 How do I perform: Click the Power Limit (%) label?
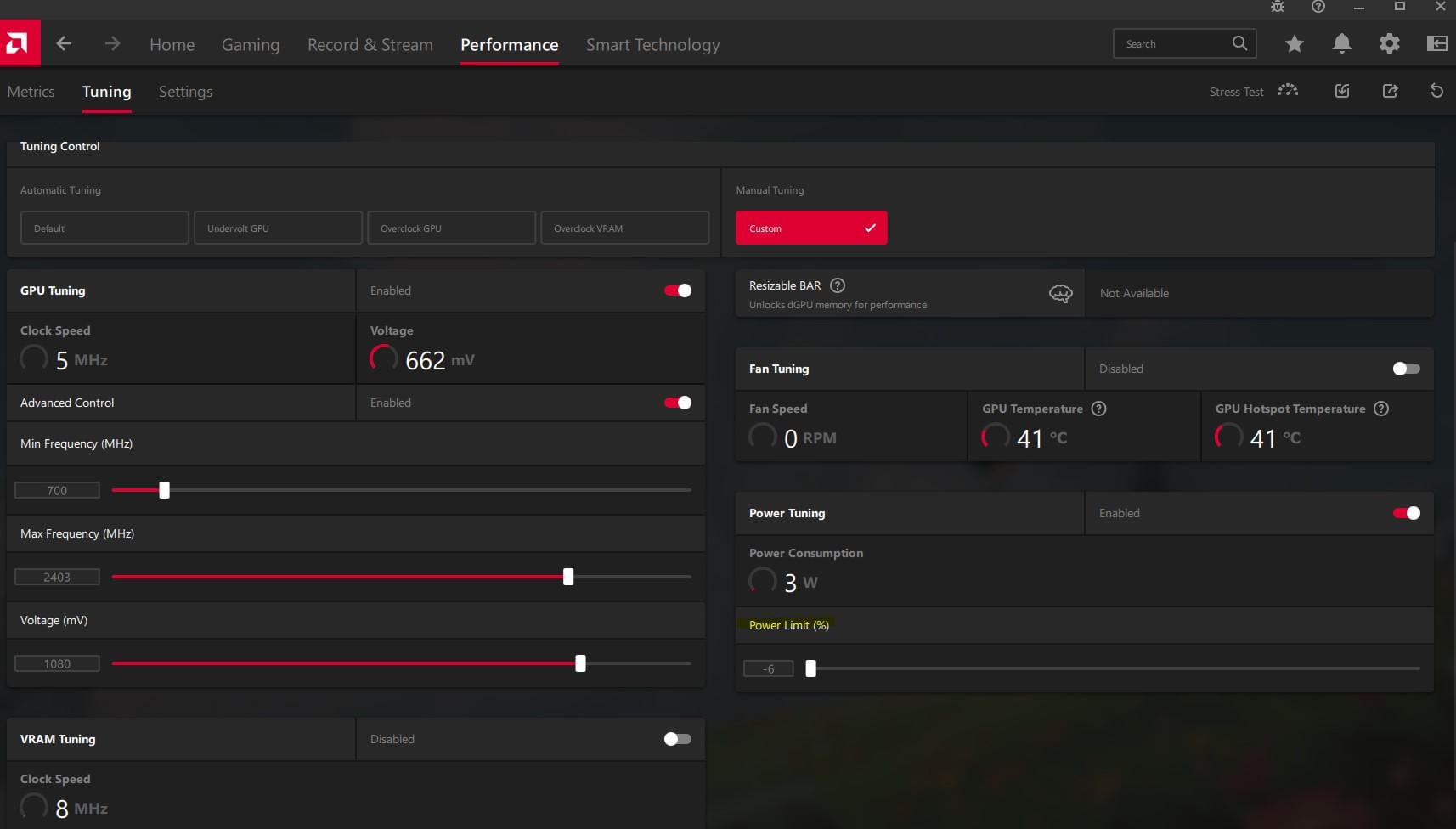pos(789,625)
